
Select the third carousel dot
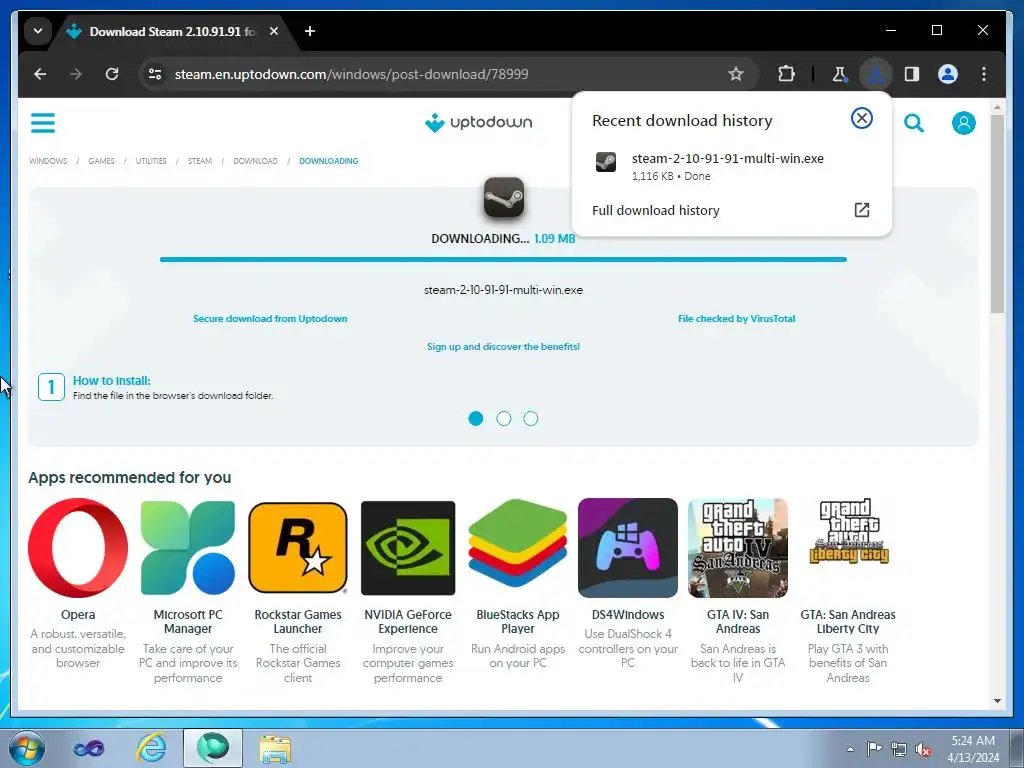(x=531, y=419)
